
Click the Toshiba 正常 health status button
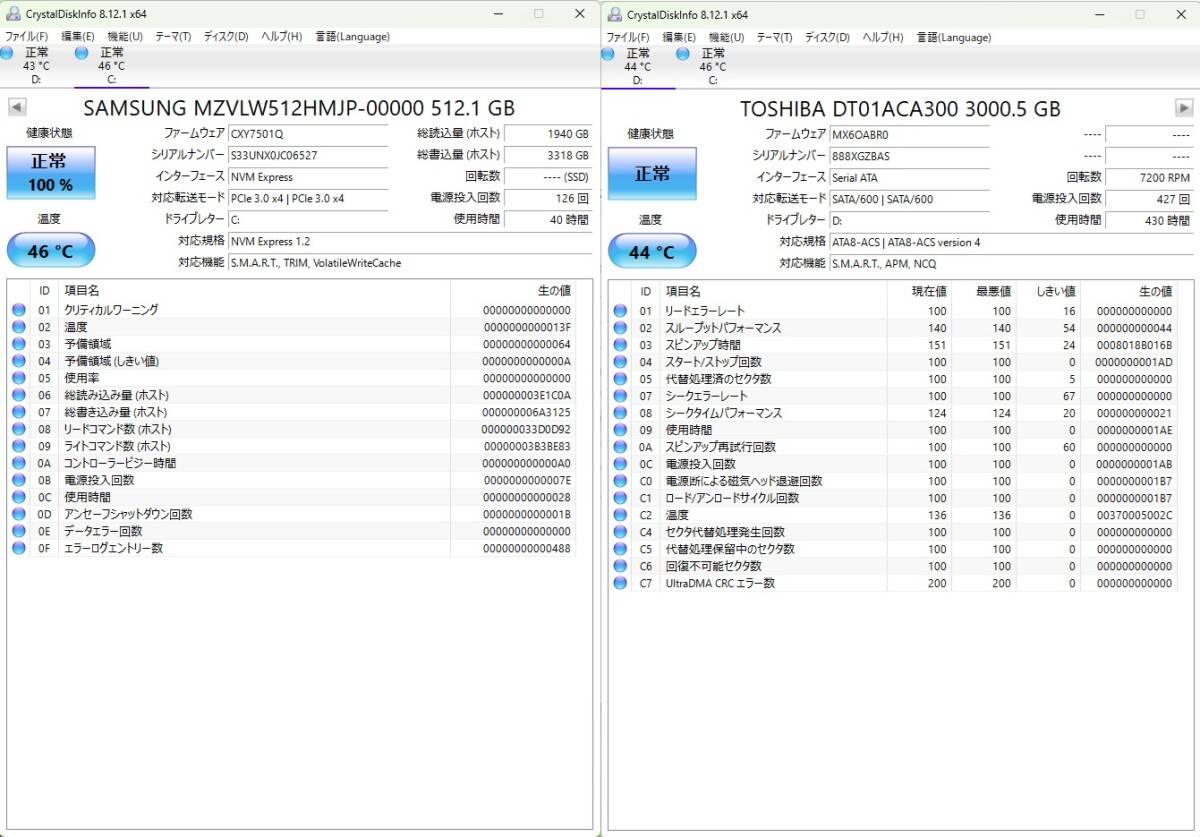[652, 173]
